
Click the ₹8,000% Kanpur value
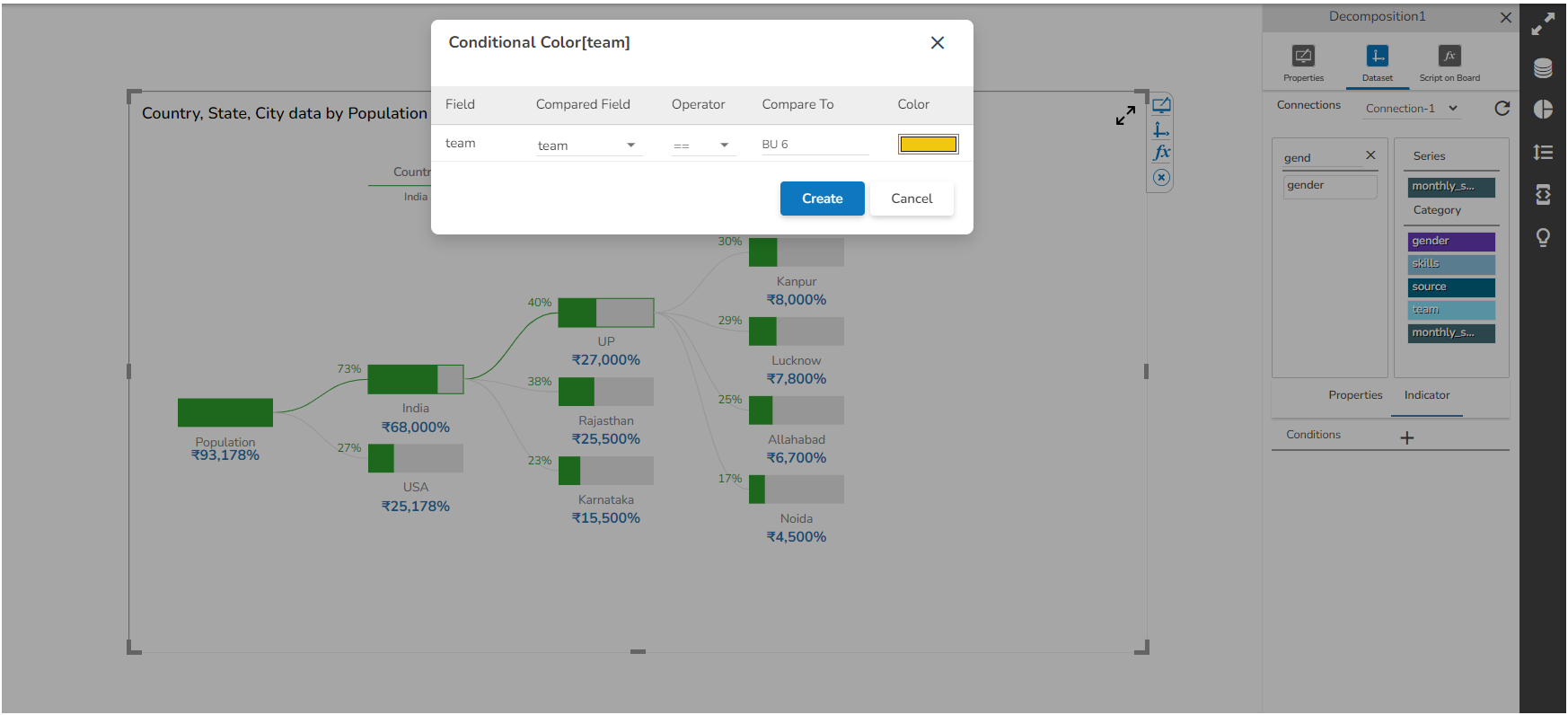pos(797,300)
